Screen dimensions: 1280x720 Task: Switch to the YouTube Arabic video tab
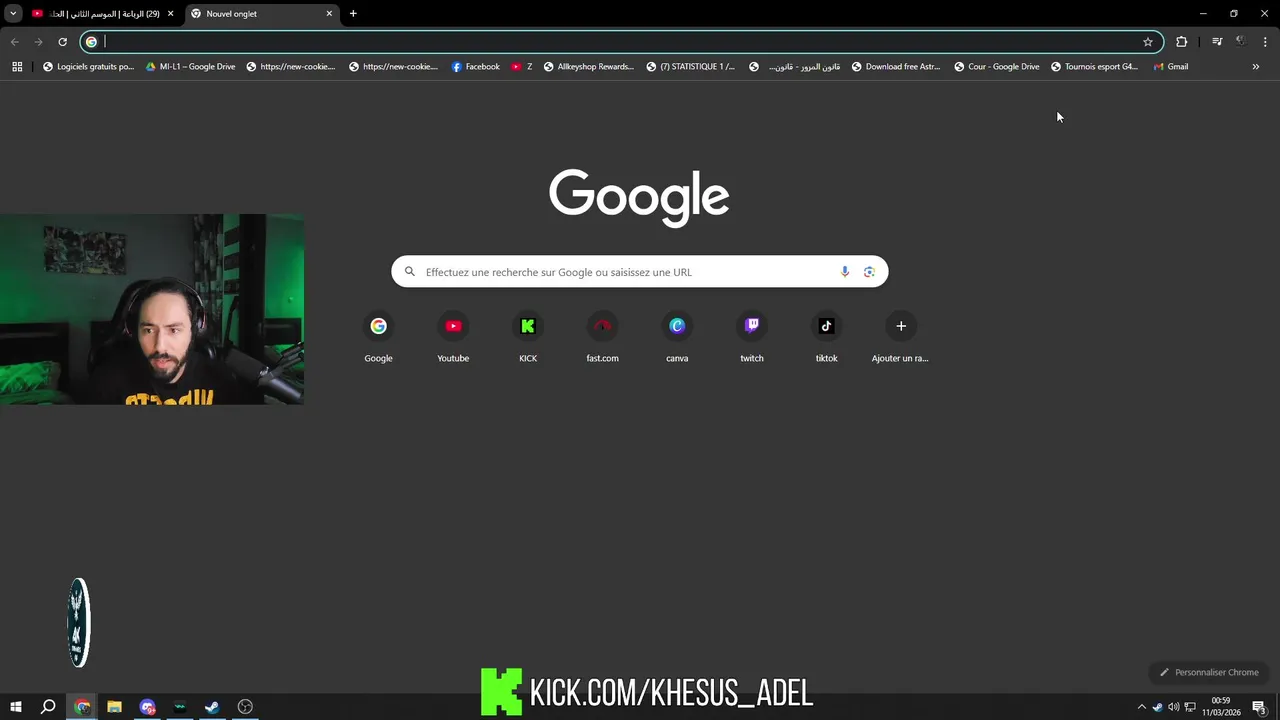coord(104,14)
